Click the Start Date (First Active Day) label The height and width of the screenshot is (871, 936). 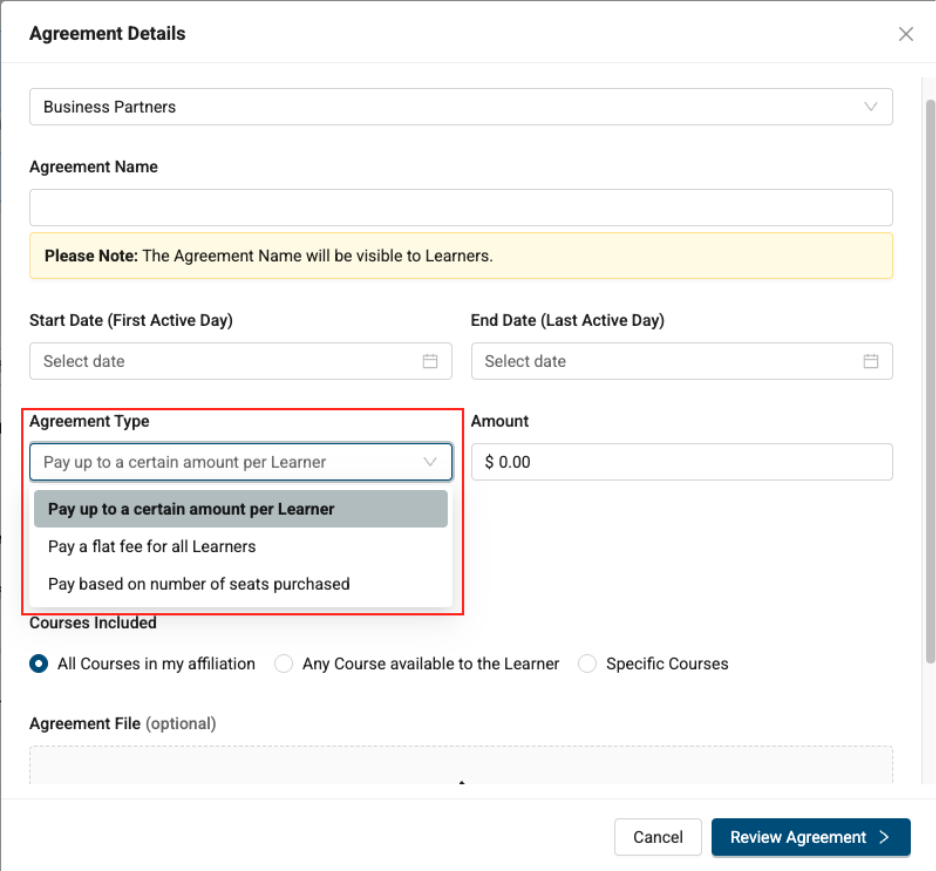131,321
